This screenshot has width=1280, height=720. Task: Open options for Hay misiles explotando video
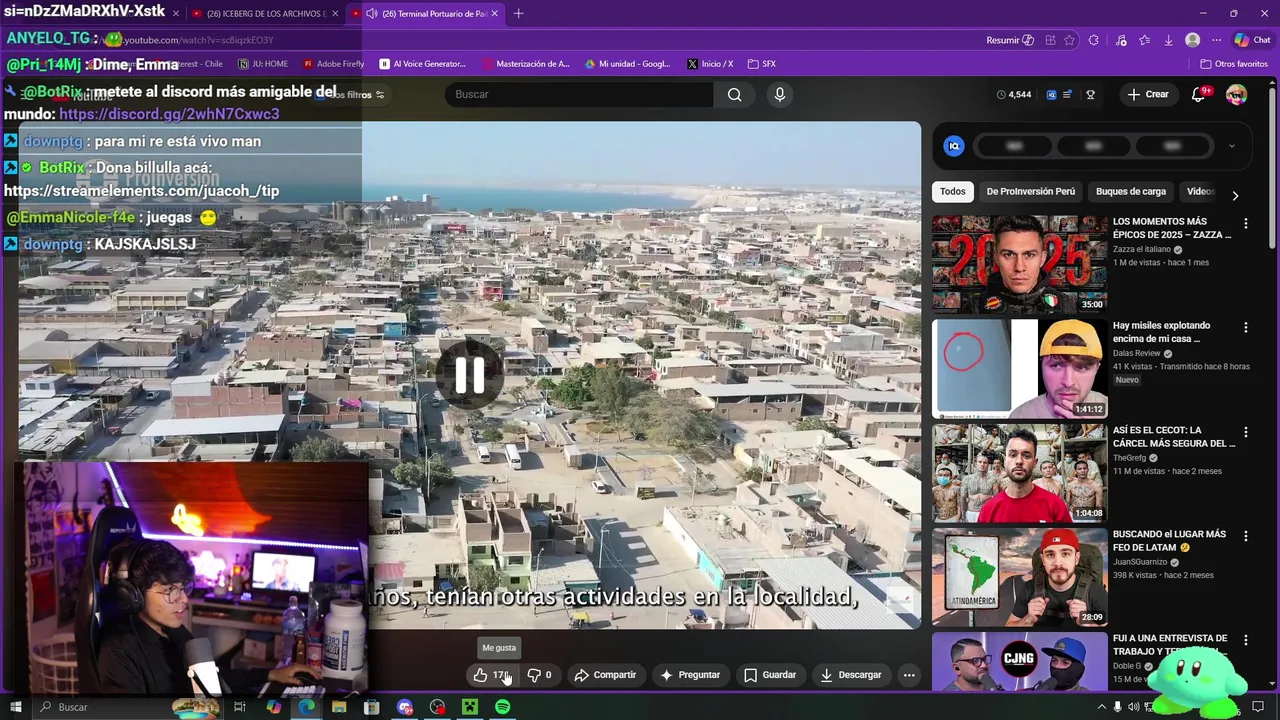coord(1246,328)
